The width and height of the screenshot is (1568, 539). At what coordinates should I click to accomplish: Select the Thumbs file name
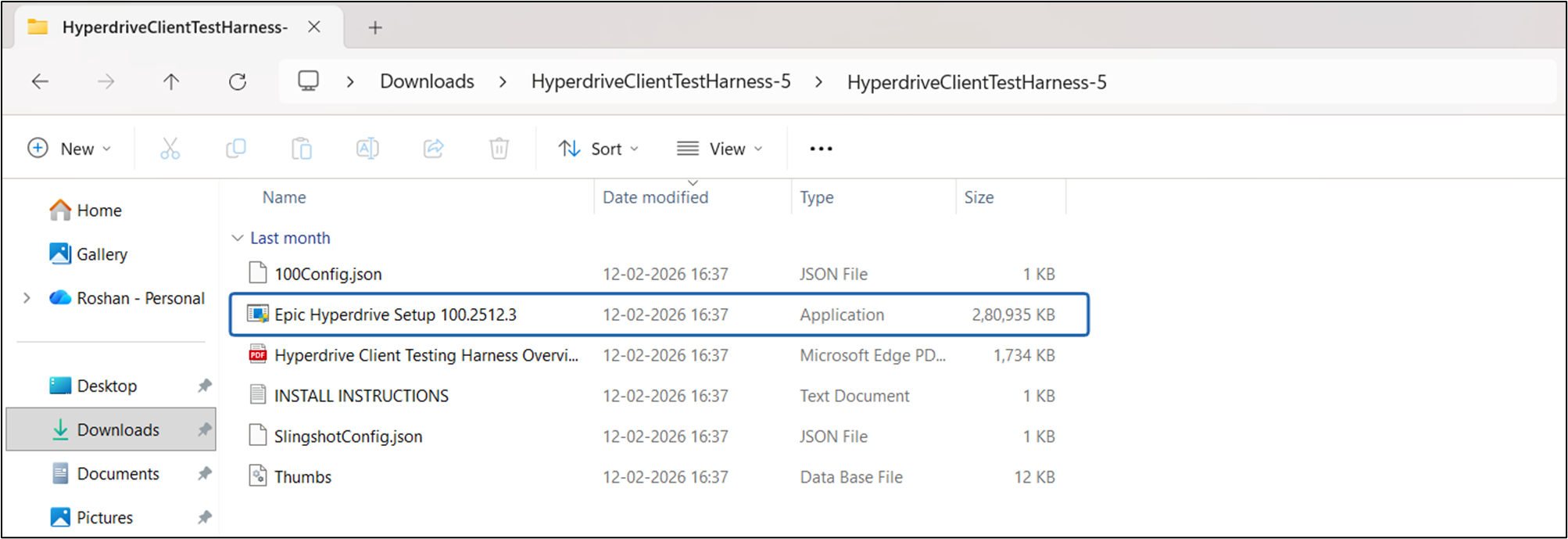(x=303, y=477)
